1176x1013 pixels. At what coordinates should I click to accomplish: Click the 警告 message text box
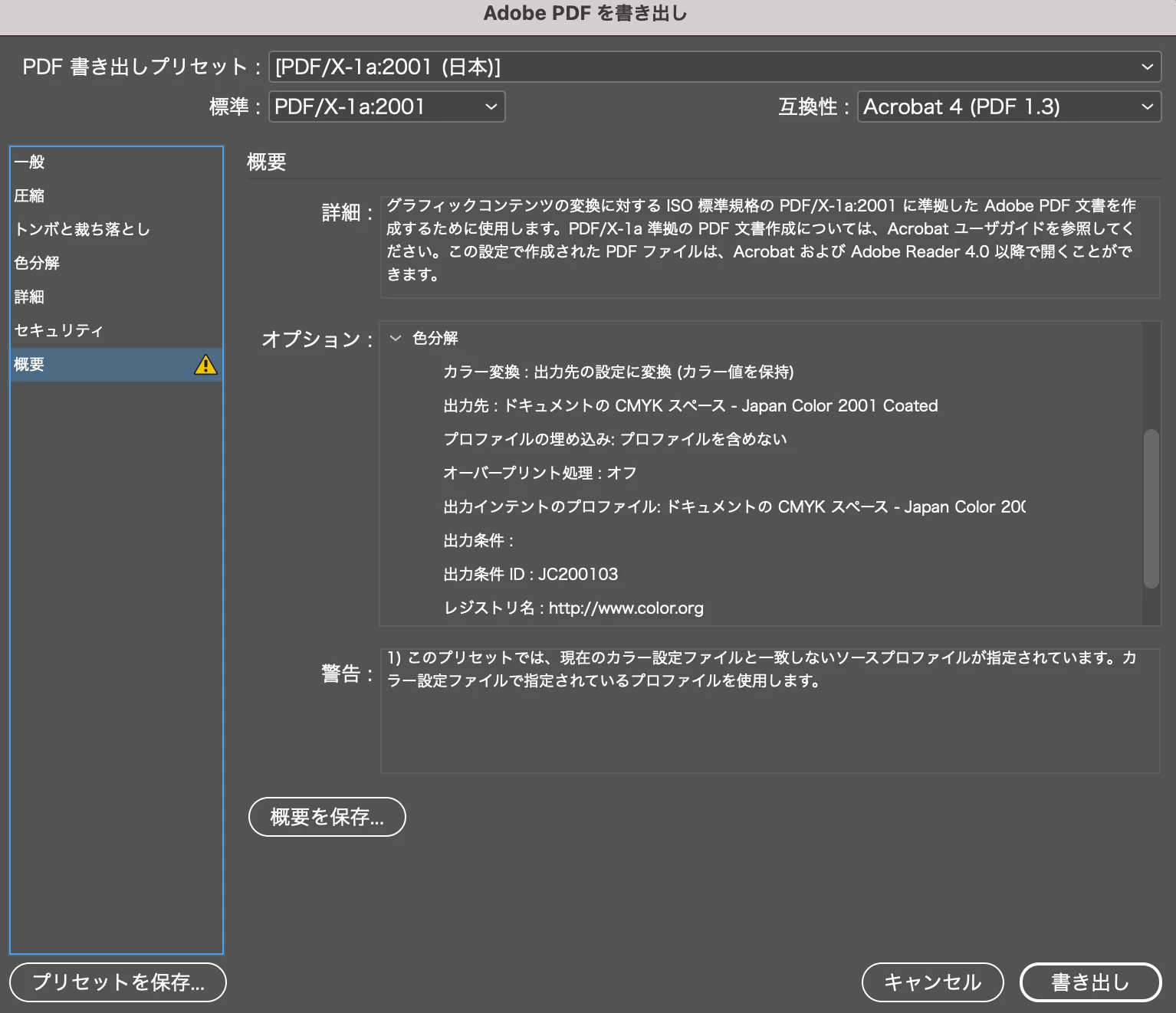pos(770,710)
